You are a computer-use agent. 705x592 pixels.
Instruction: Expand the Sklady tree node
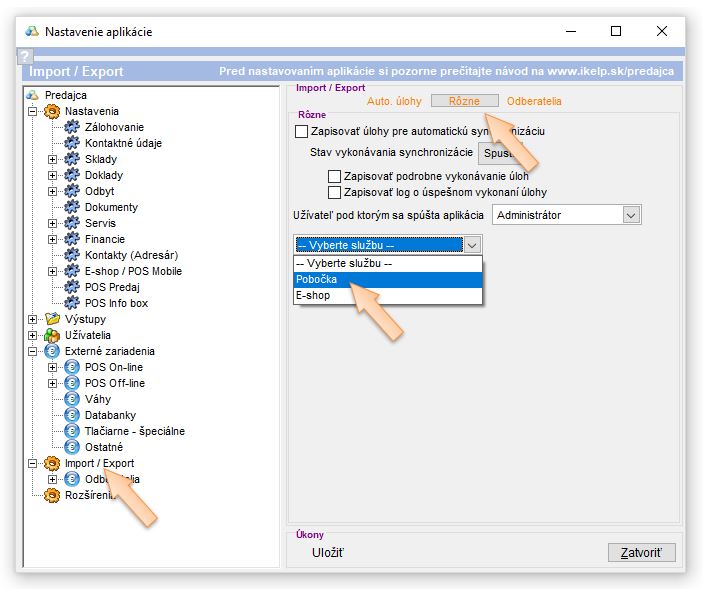53,159
